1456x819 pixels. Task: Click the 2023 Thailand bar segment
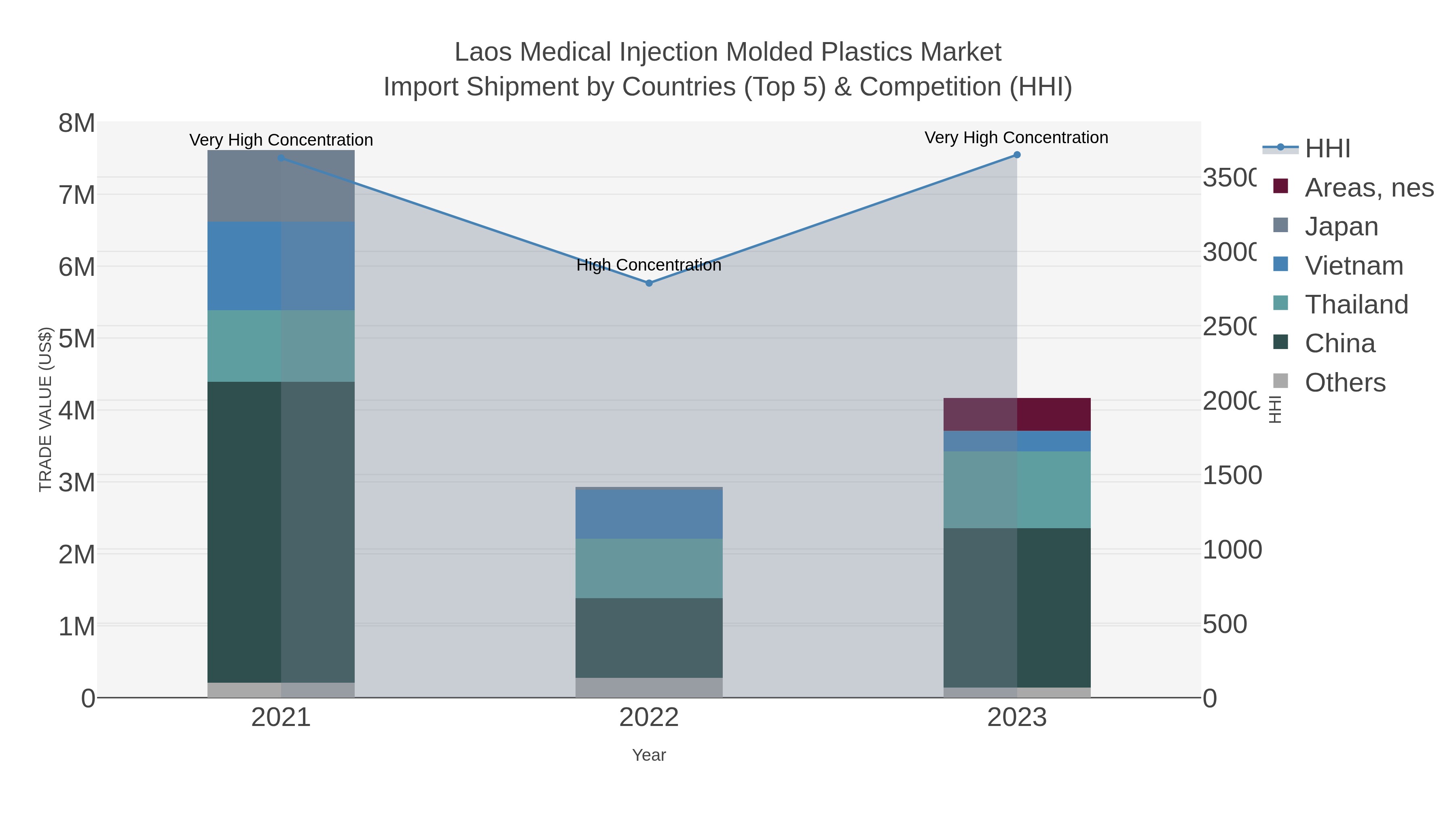point(1017,490)
